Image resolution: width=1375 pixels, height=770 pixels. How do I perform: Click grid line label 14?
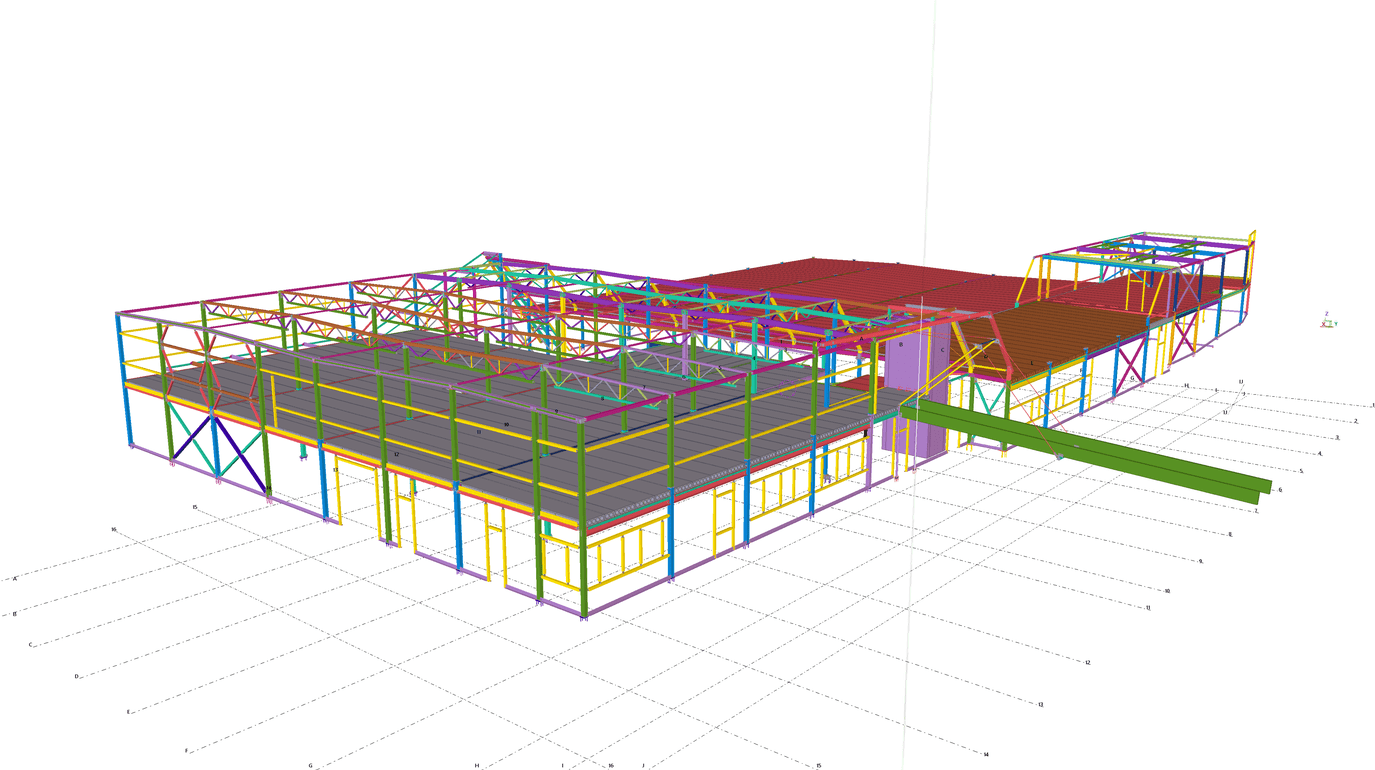(x=986, y=755)
